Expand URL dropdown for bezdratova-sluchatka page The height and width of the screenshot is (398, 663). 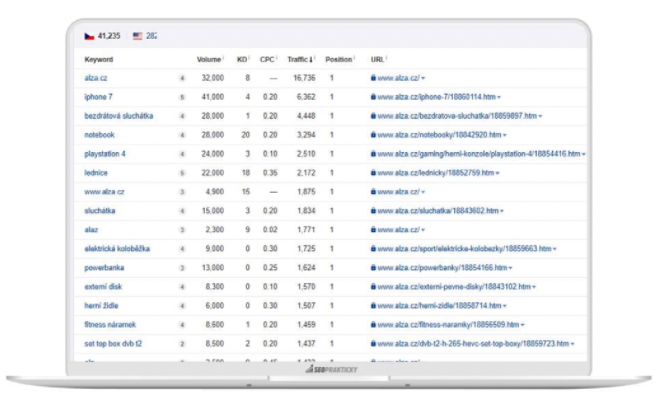coord(540,117)
